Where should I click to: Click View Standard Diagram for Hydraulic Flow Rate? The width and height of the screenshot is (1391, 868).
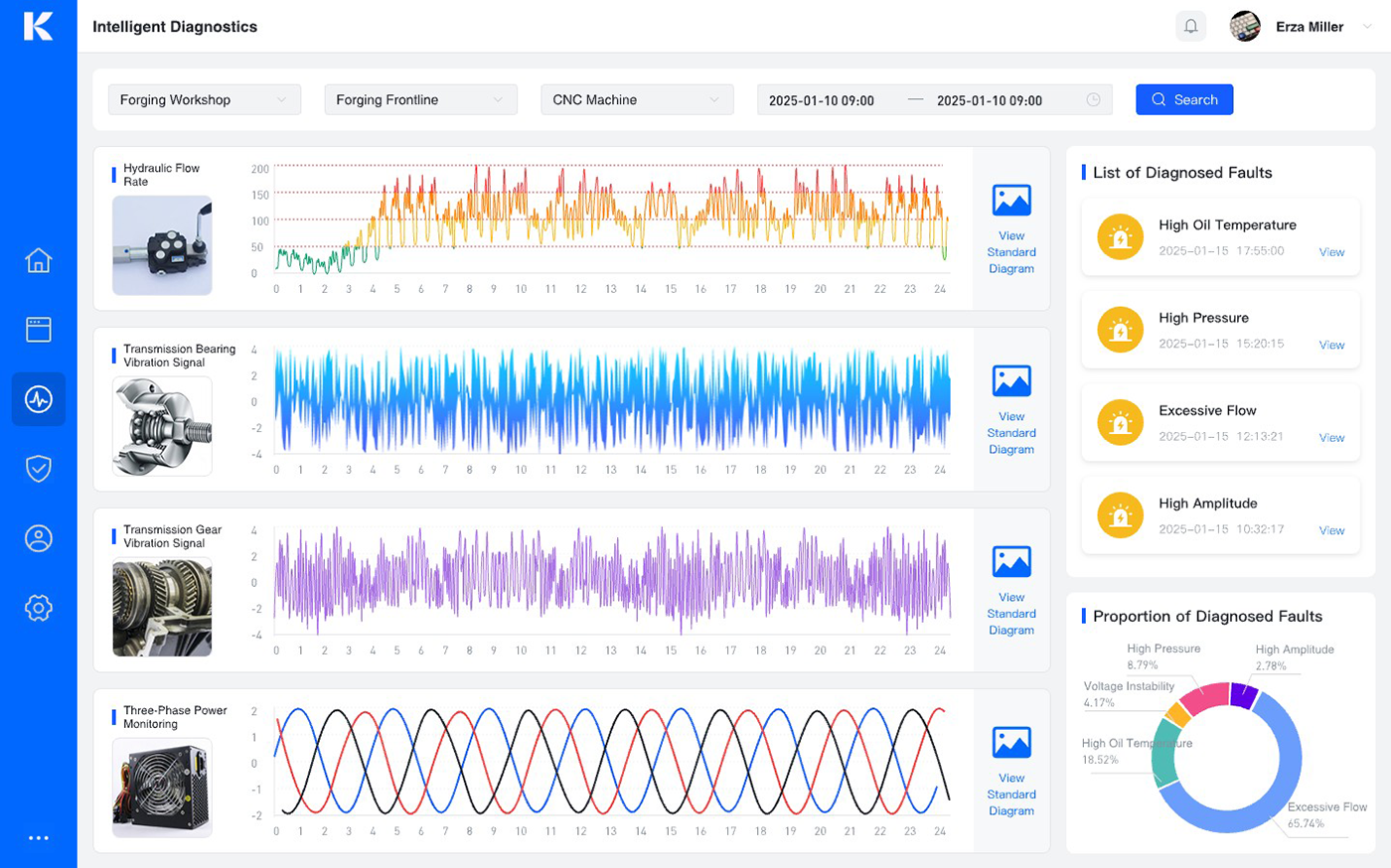click(1011, 252)
